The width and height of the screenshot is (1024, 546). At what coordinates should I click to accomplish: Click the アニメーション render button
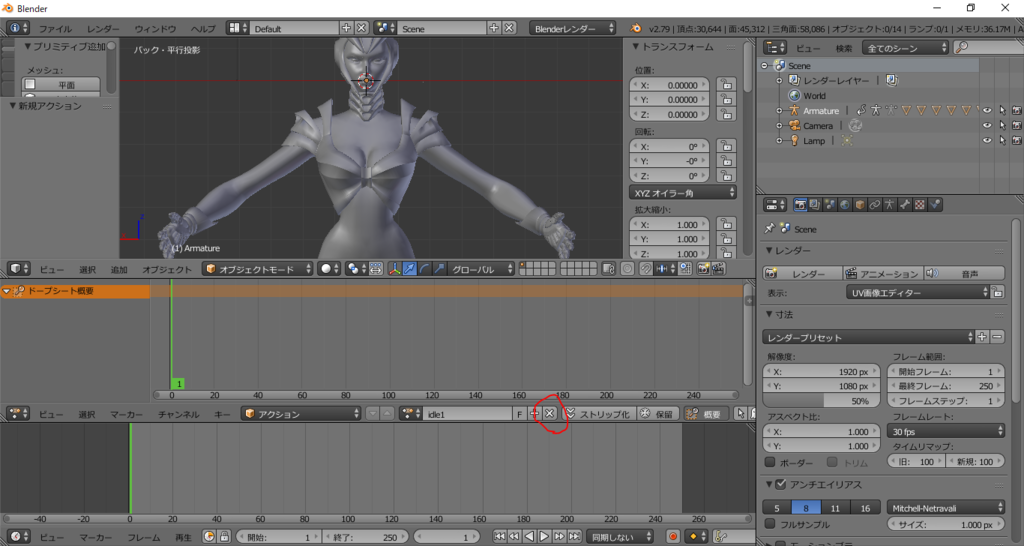882,274
